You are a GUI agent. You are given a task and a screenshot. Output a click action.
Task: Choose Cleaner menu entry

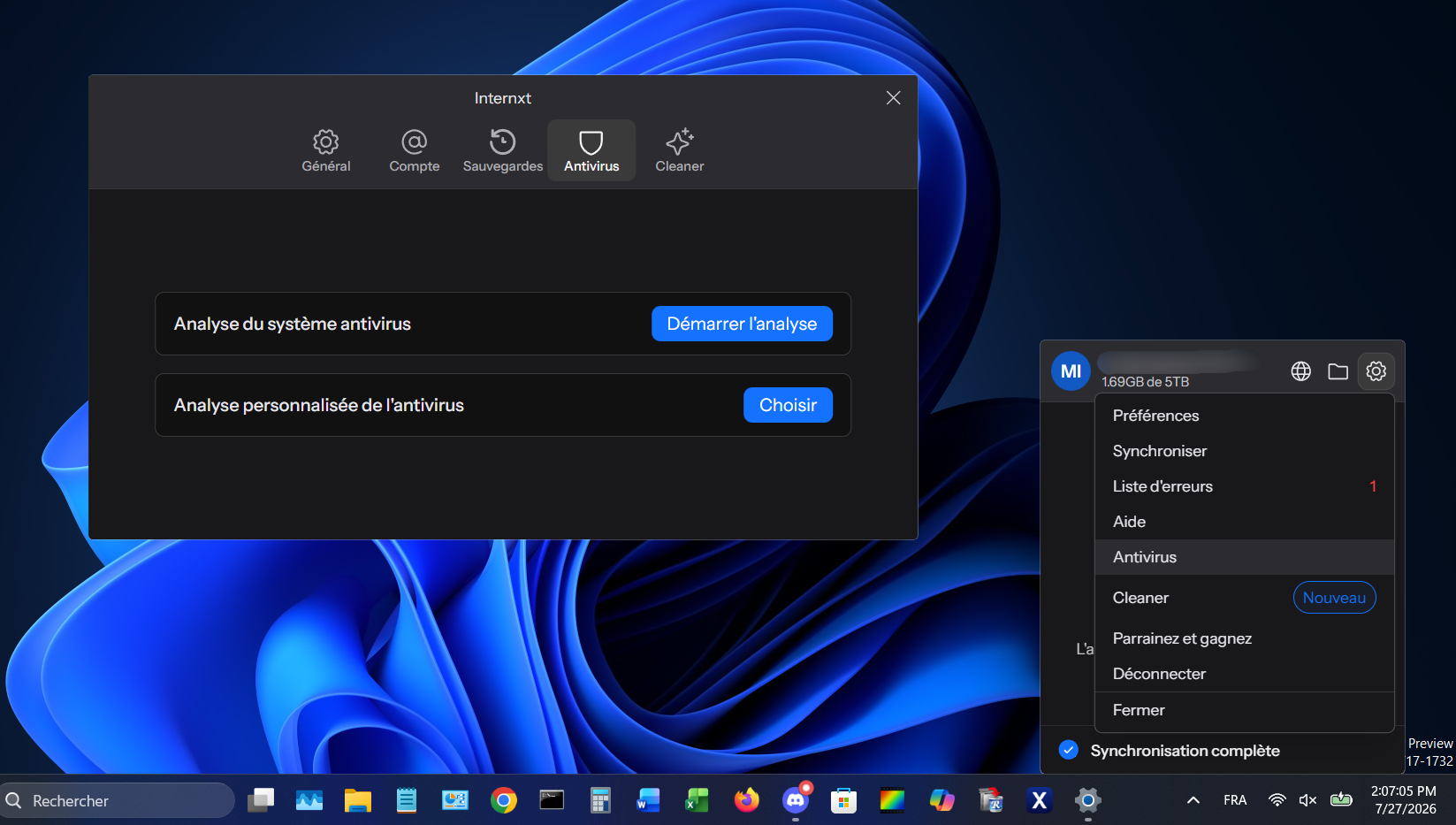[x=1244, y=598]
